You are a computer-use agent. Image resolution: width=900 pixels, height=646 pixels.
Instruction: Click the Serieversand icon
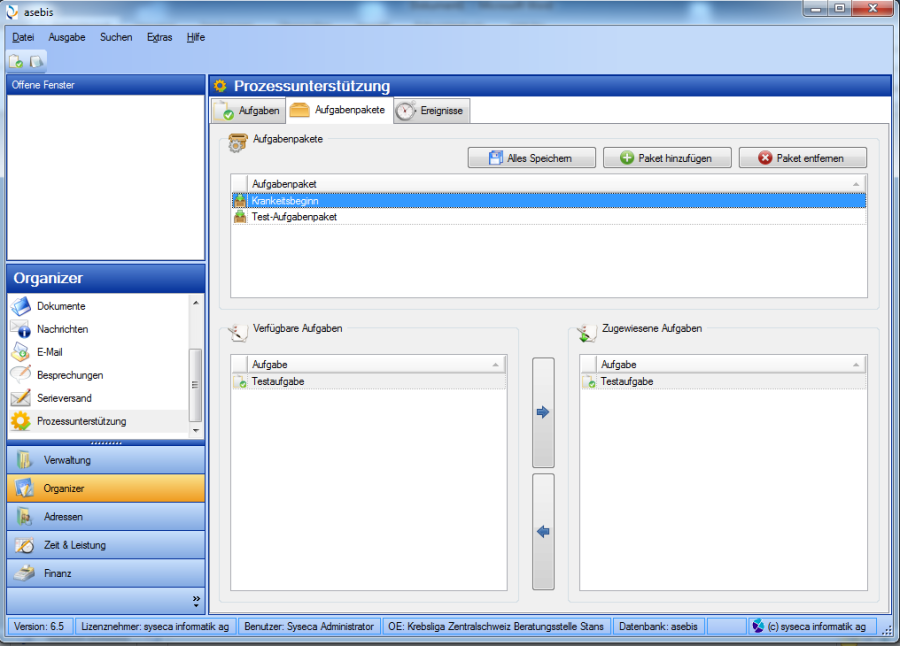pyautogui.click(x=21, y=397)
